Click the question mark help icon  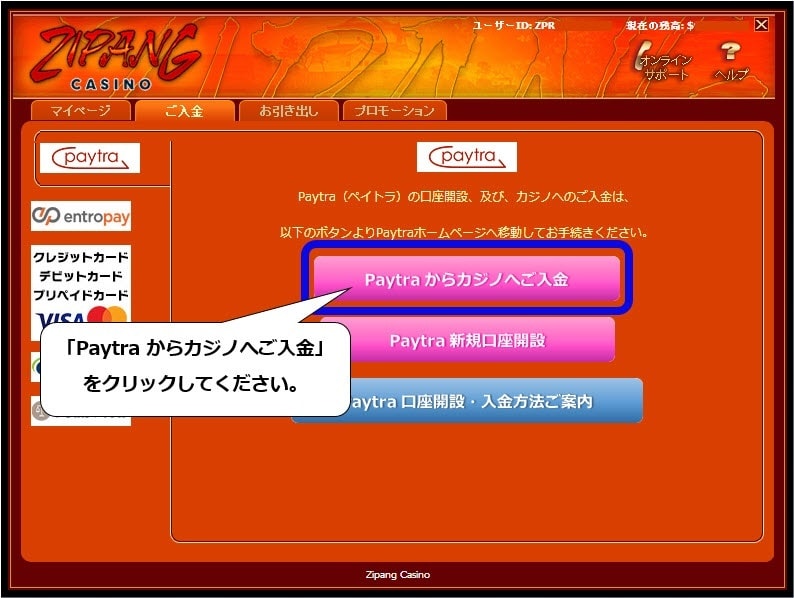[x=730, y=61]
